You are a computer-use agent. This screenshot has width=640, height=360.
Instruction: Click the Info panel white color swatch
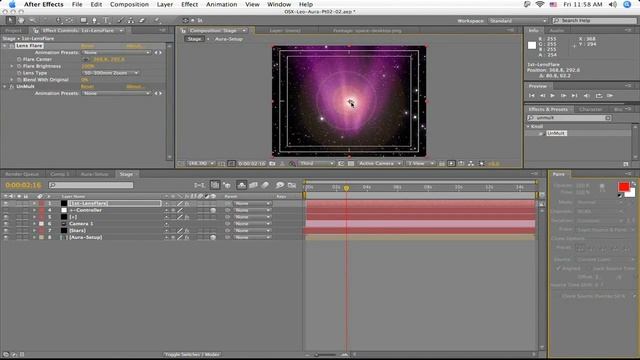tap(531, 45)
